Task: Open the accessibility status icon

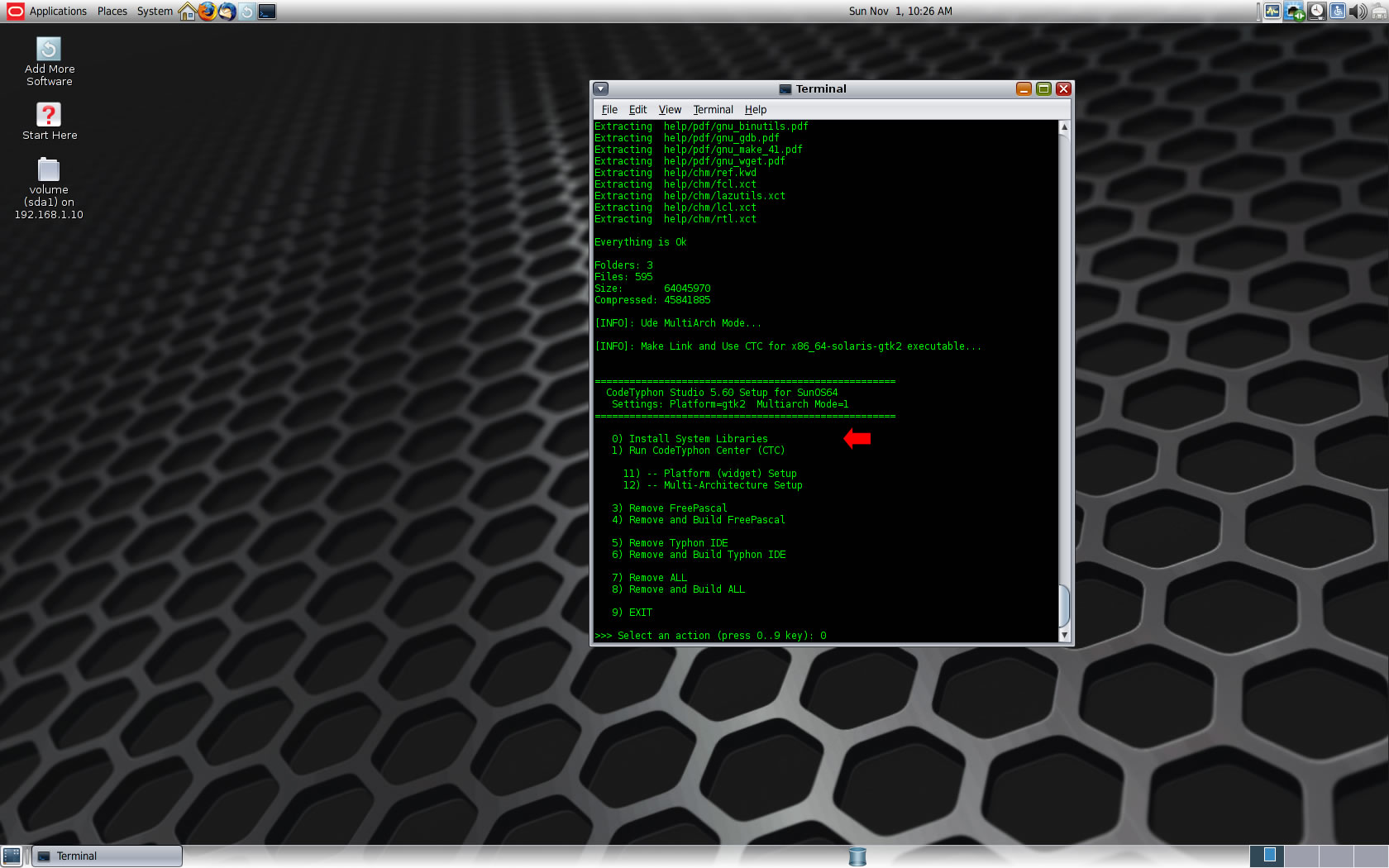Action: (1337, 12)
